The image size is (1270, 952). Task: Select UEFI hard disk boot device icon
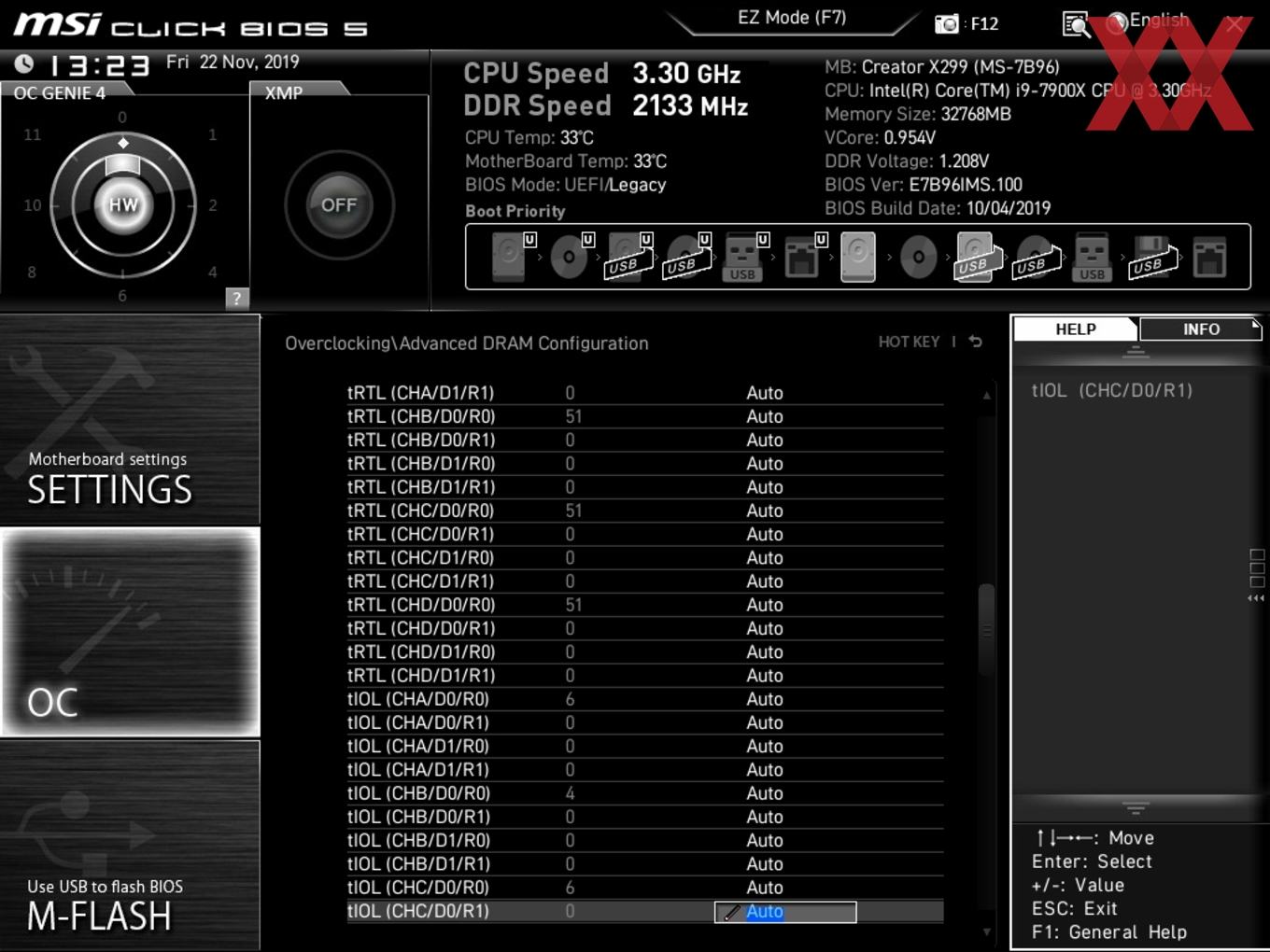pos(513,257)
